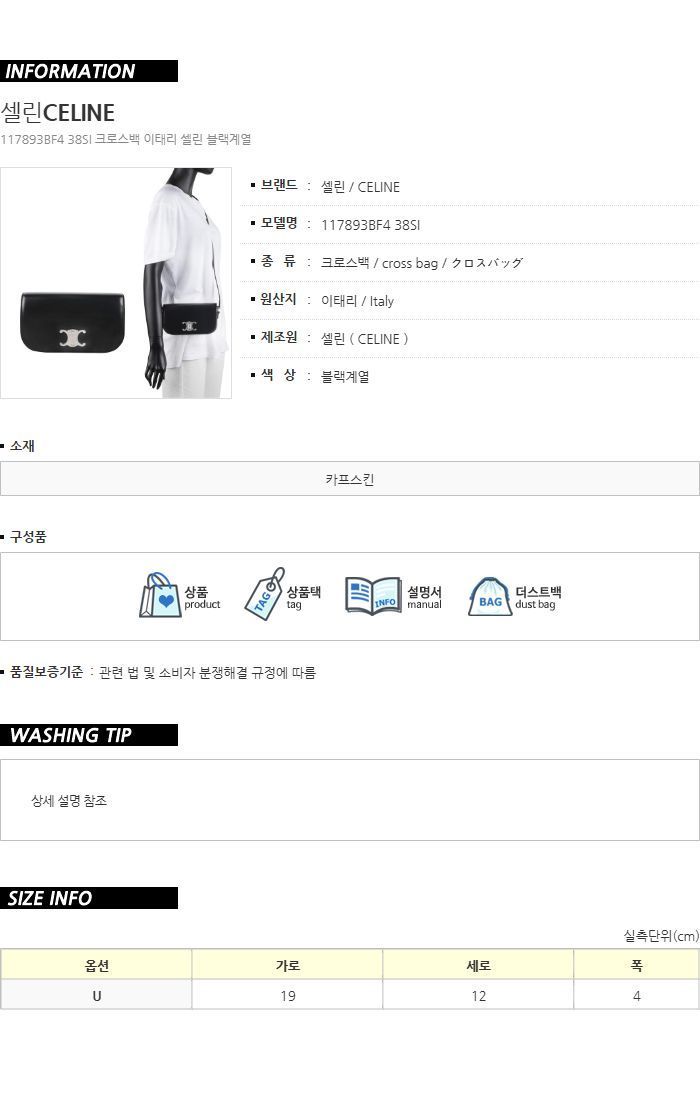The image size is (700, 1095).
Task: Click the dust bag BAG icon
Action: tap(490, 596)
